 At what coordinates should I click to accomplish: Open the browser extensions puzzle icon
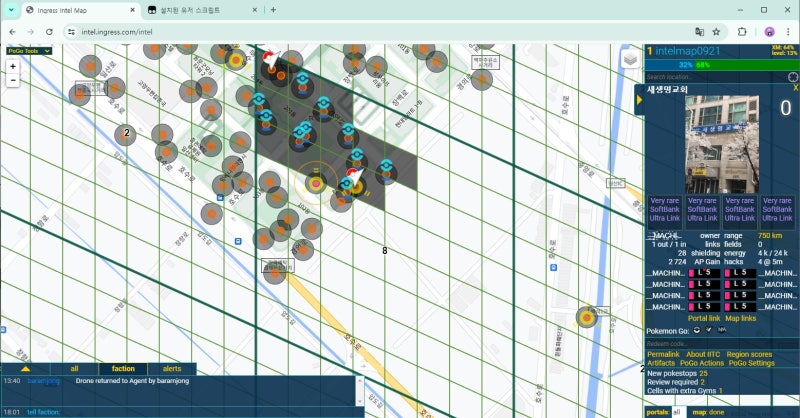[x=742, y=32]
